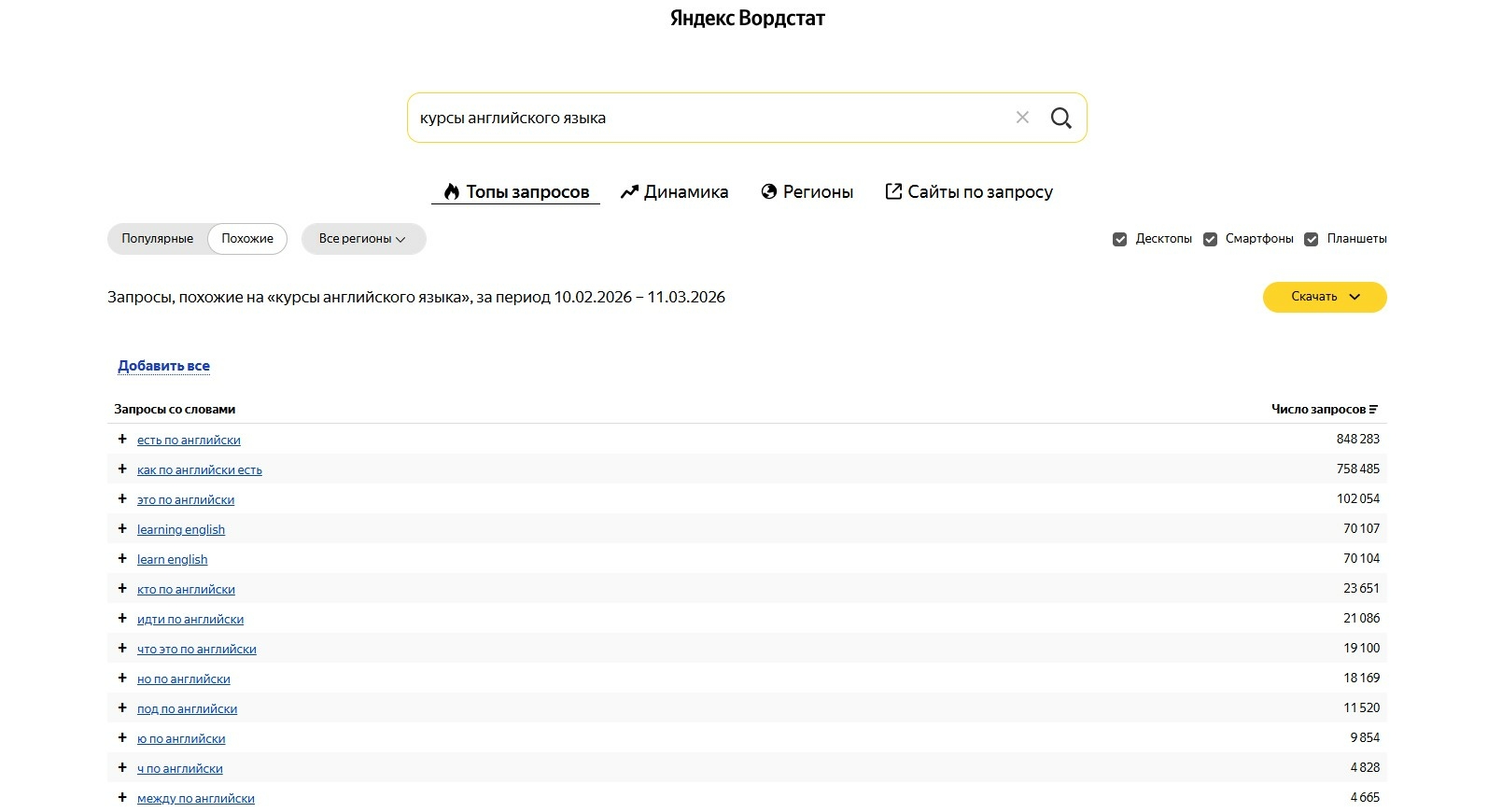Click the request count 18 169

point(1362,678)
